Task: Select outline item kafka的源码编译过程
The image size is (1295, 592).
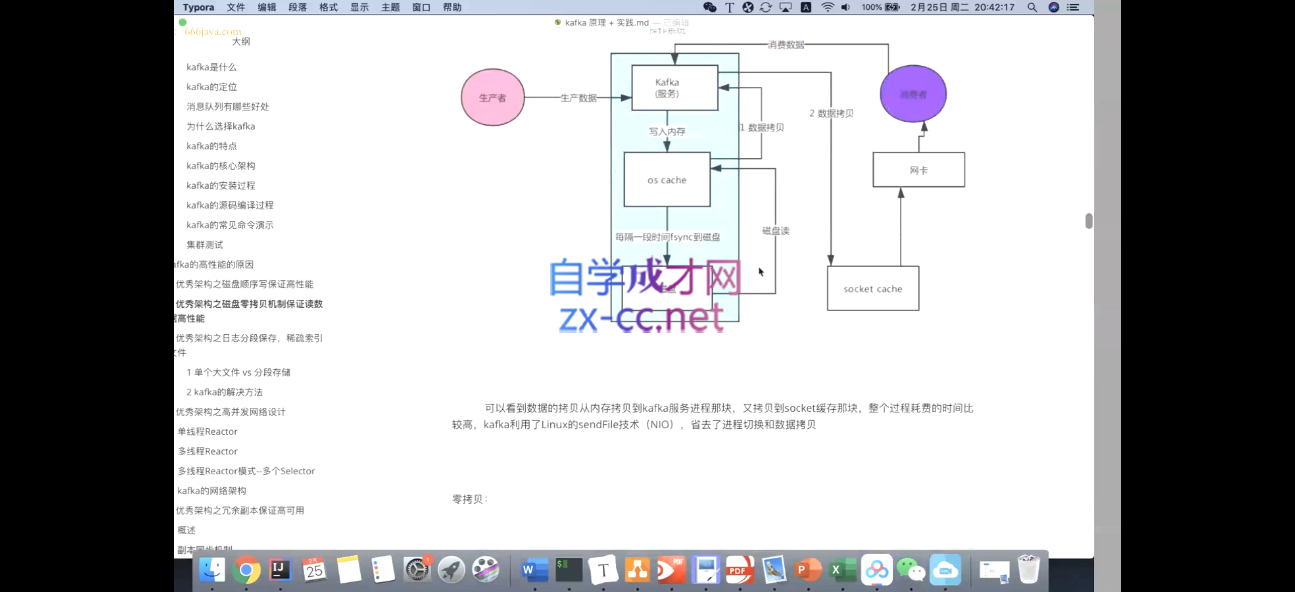Action: pyautogui.click(x=229, y=205)
